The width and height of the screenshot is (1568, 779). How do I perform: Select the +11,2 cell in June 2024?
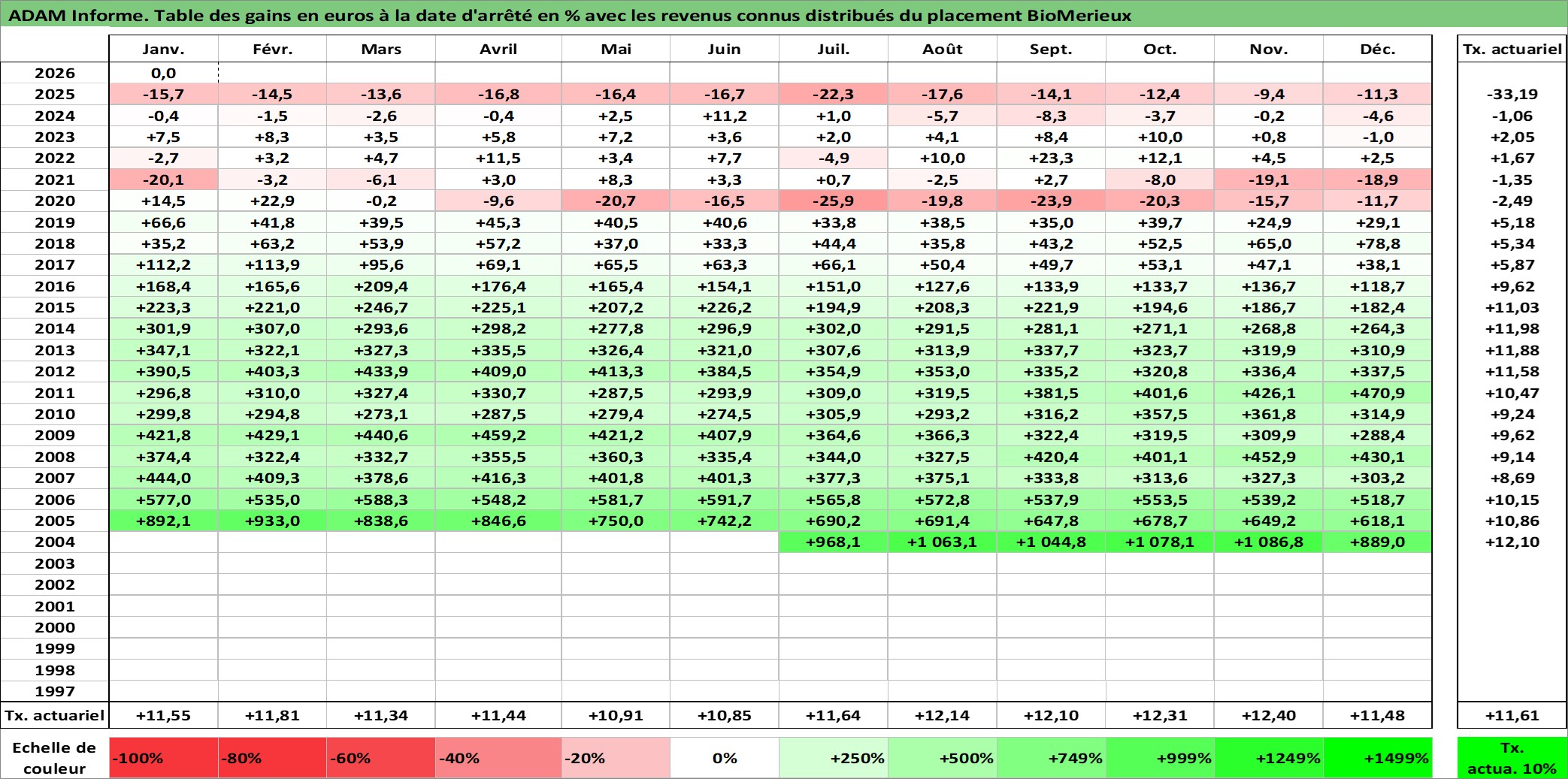pos(725,116)
